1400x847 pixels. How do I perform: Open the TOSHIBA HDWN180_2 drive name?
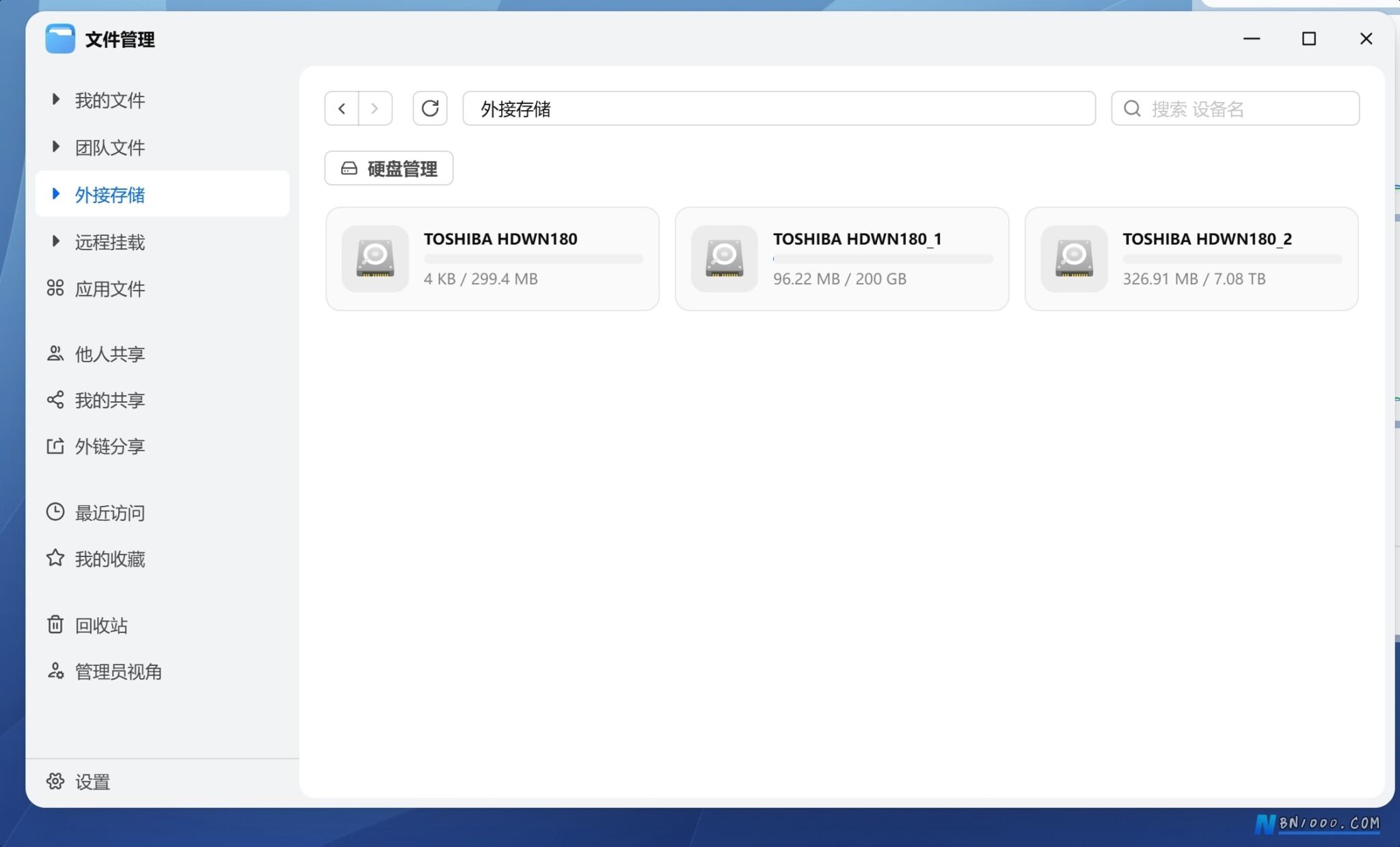tap(1207, 239)
